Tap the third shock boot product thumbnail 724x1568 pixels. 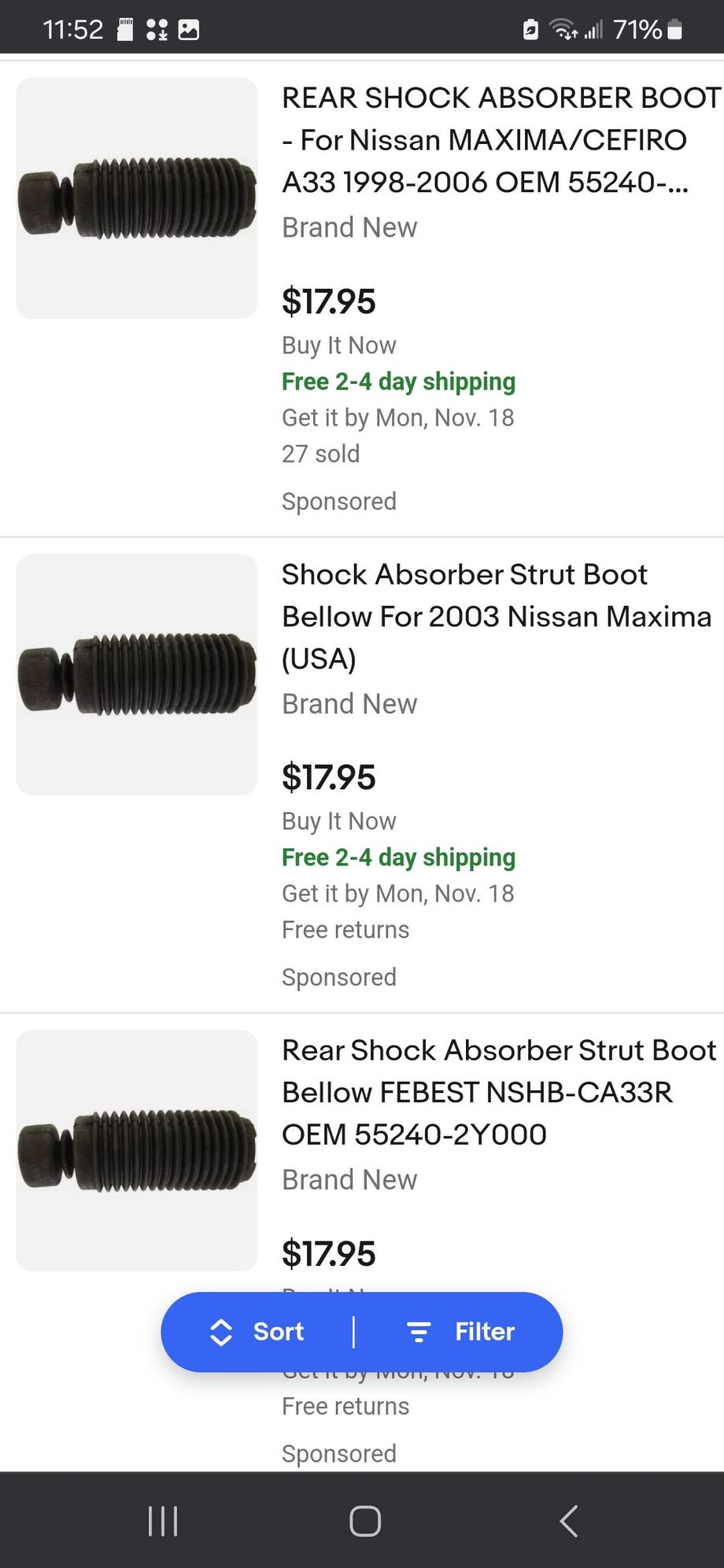point(137,1150)
